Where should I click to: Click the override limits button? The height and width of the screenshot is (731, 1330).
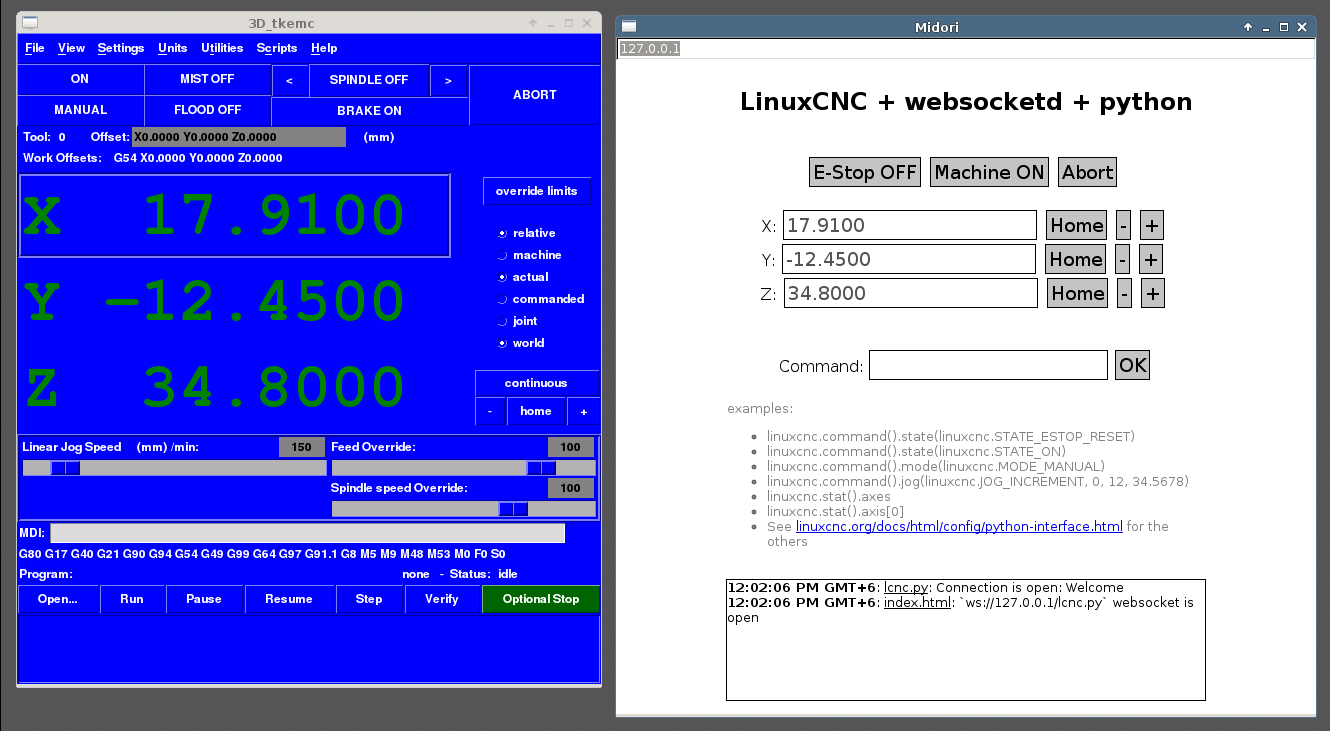536,191
